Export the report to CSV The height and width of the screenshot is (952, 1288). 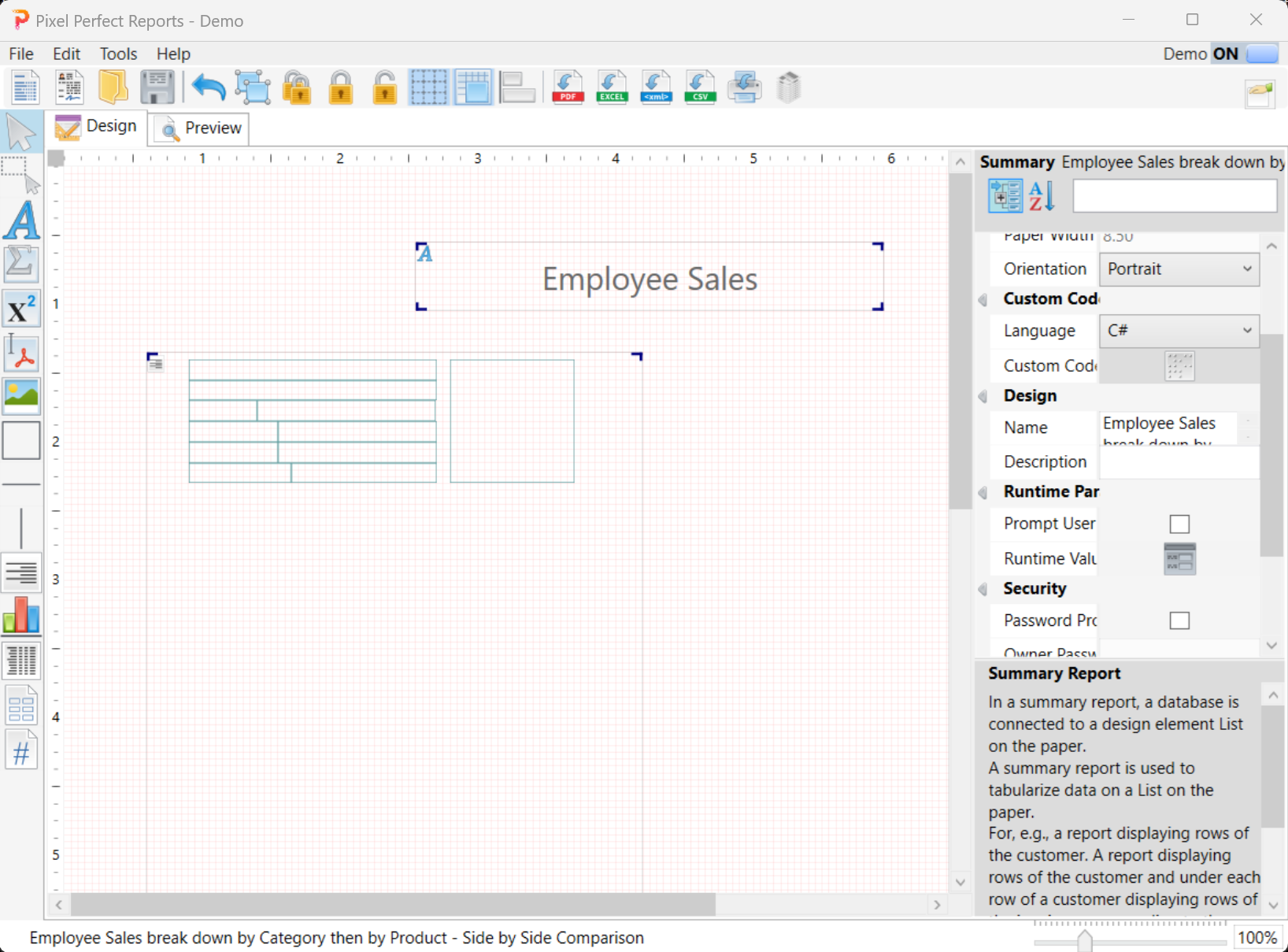700,87
